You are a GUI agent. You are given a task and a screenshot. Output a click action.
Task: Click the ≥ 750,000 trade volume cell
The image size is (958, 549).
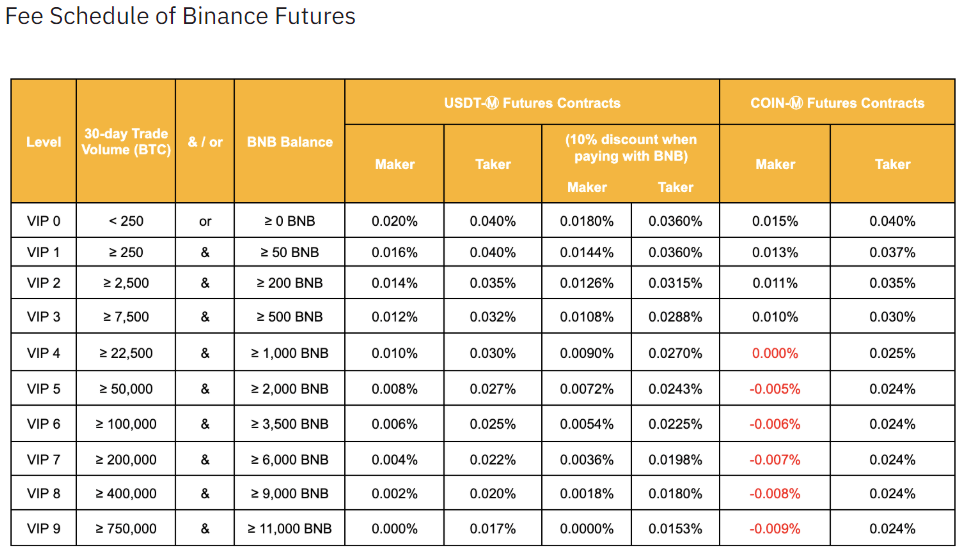(125, 528)
